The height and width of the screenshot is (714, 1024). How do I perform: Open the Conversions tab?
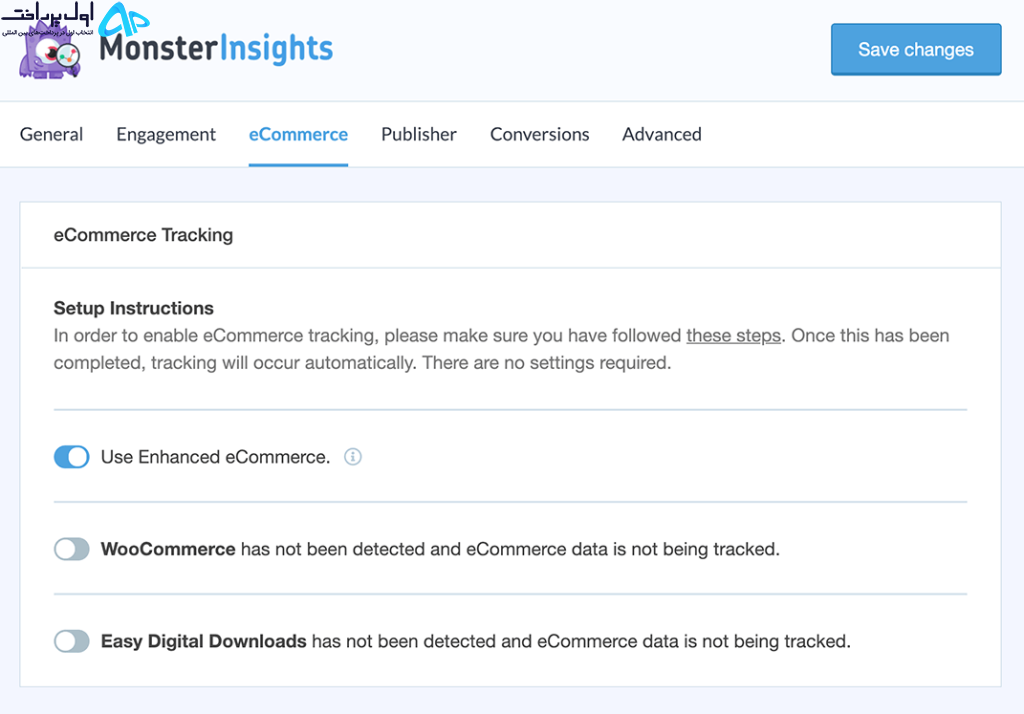coord(539,134)
